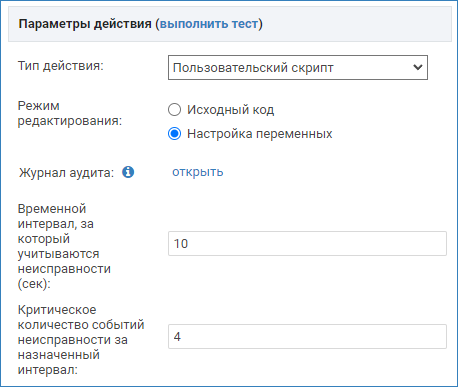This screenshot has height=387, width=458.
Task: Click the Настройка переменных option label text
Action: (260, 134)
